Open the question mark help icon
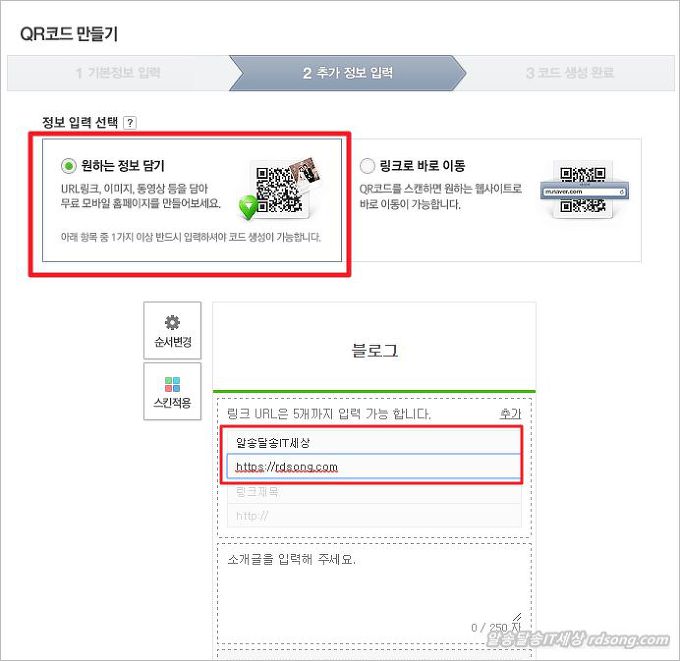This screenshot has height=661, width=680. click(x=130, y=123)
